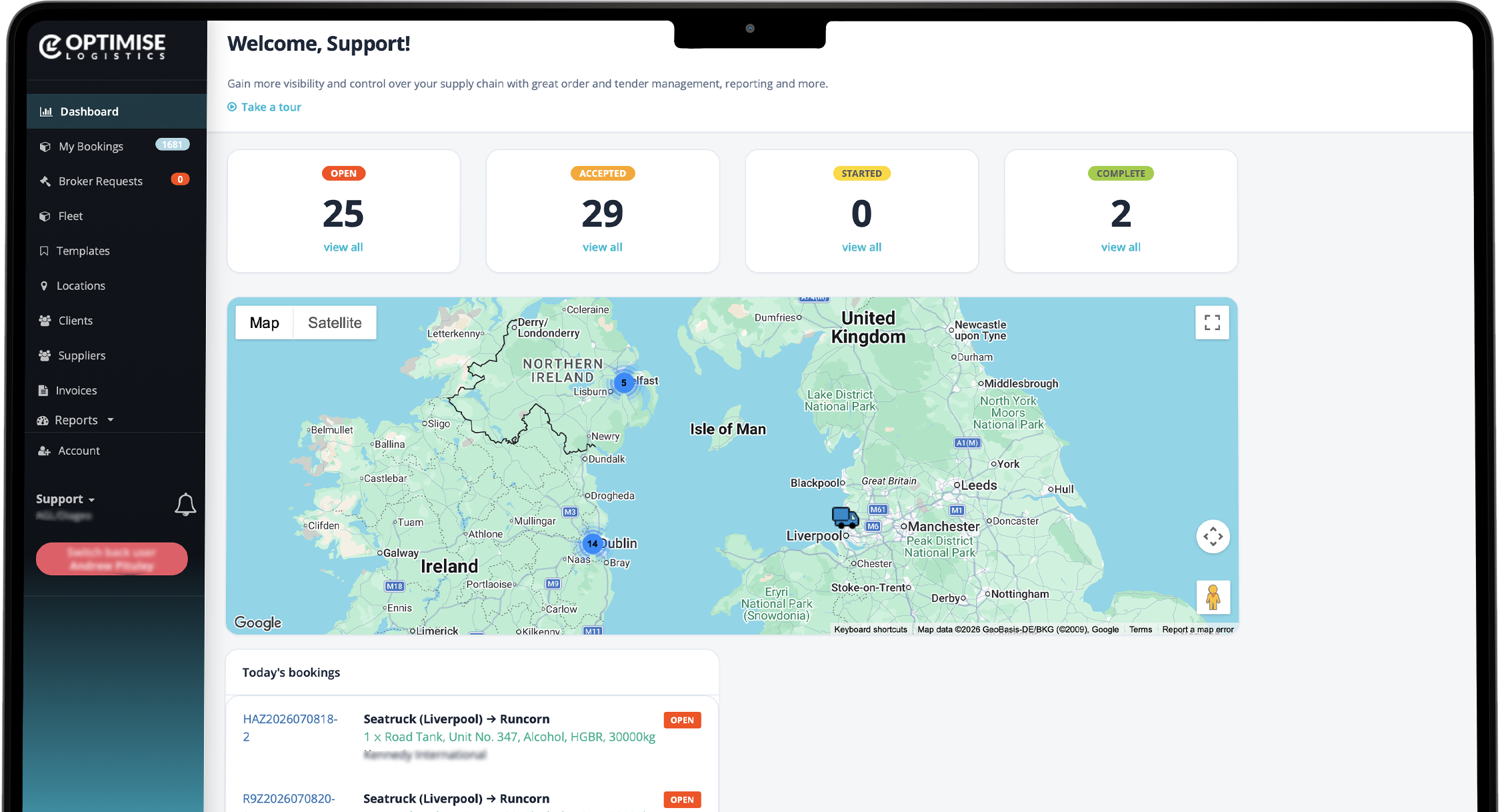This screenshot has height=812, width=1500.
Task: Open booking HAZ2026070818-2
Action: click(x=290, y=728)
